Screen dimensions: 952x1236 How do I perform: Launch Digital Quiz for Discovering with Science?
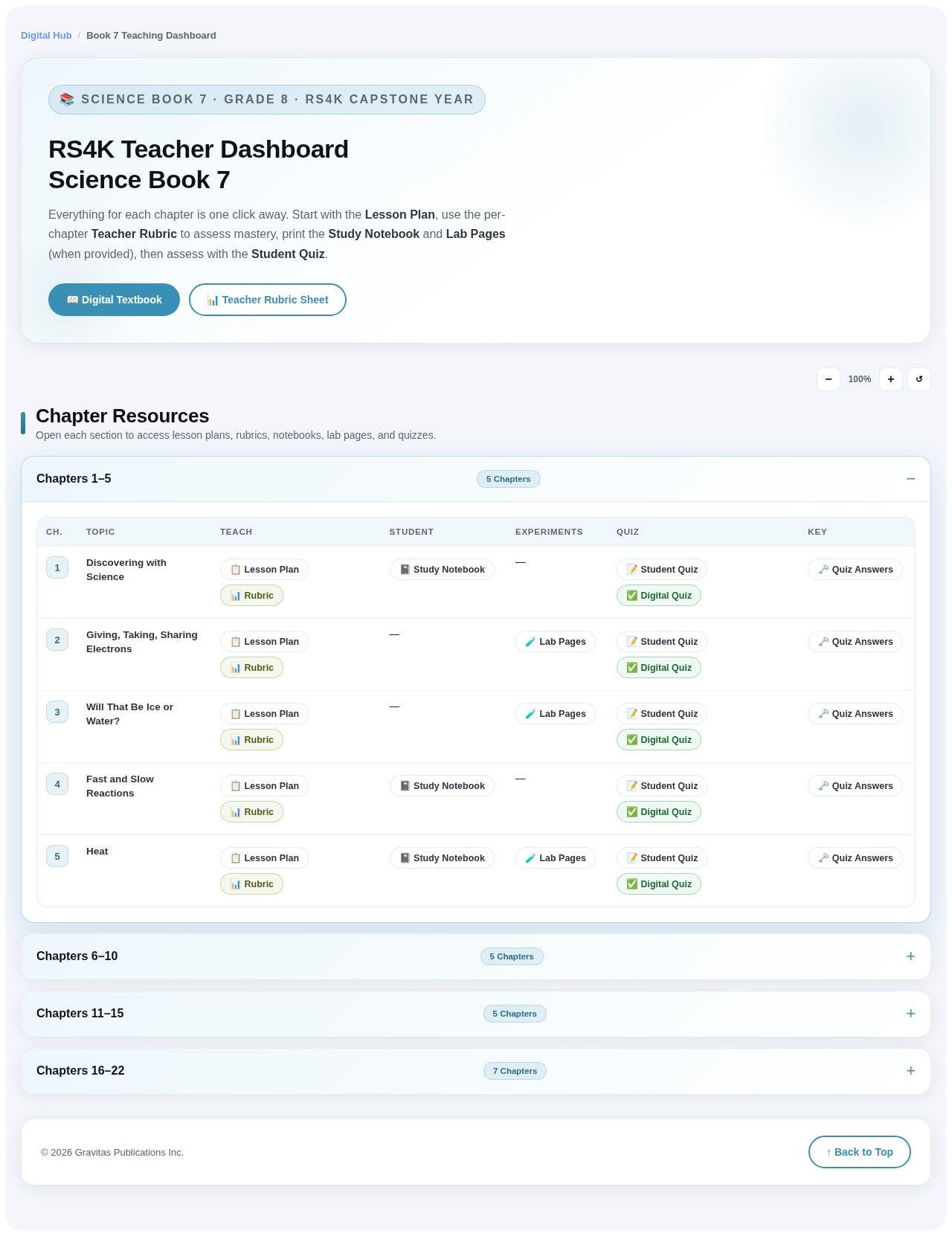659,596
